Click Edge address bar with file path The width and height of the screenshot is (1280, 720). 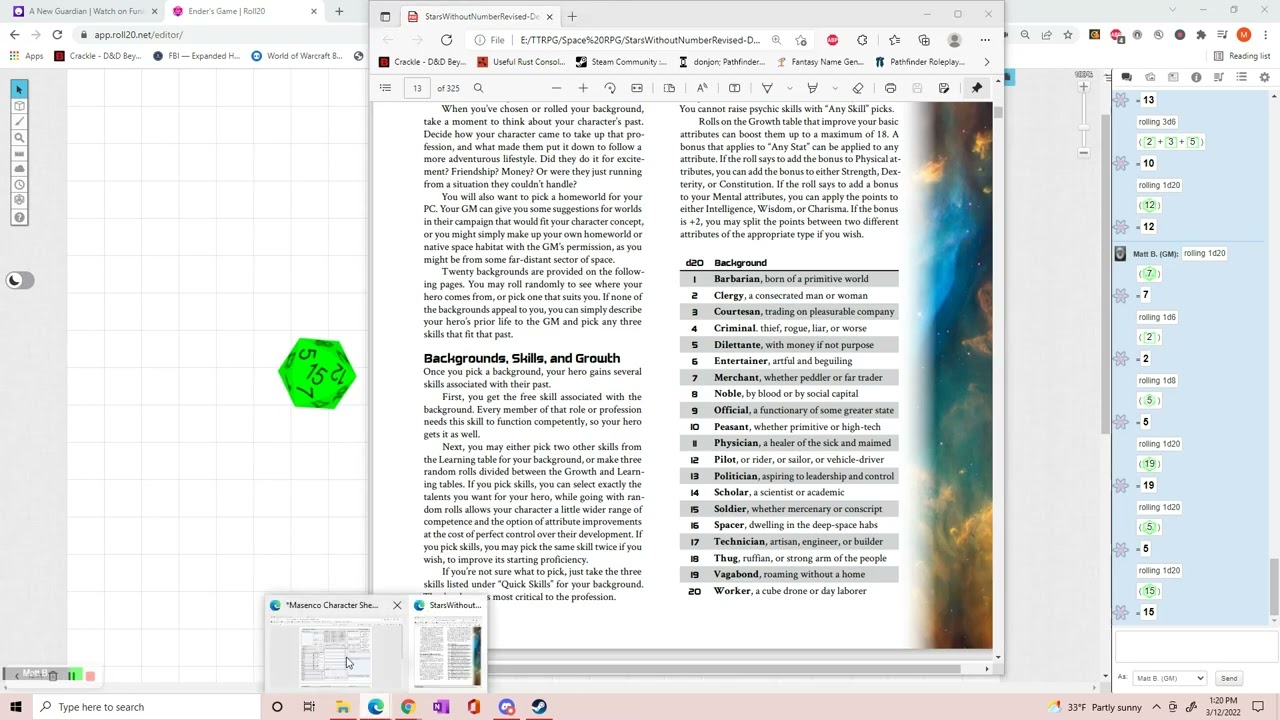point(640,40)
